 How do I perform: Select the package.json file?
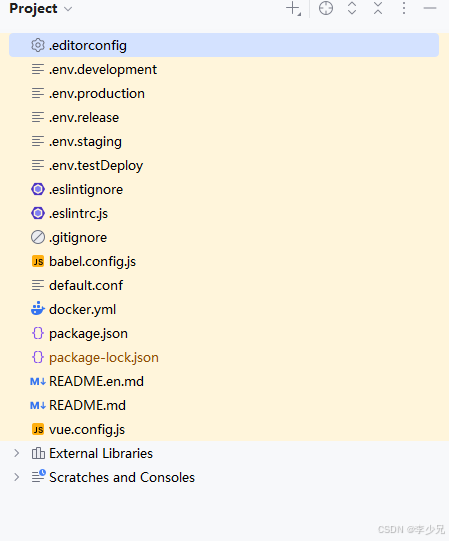pyautogui.click(x=224, y=333)
